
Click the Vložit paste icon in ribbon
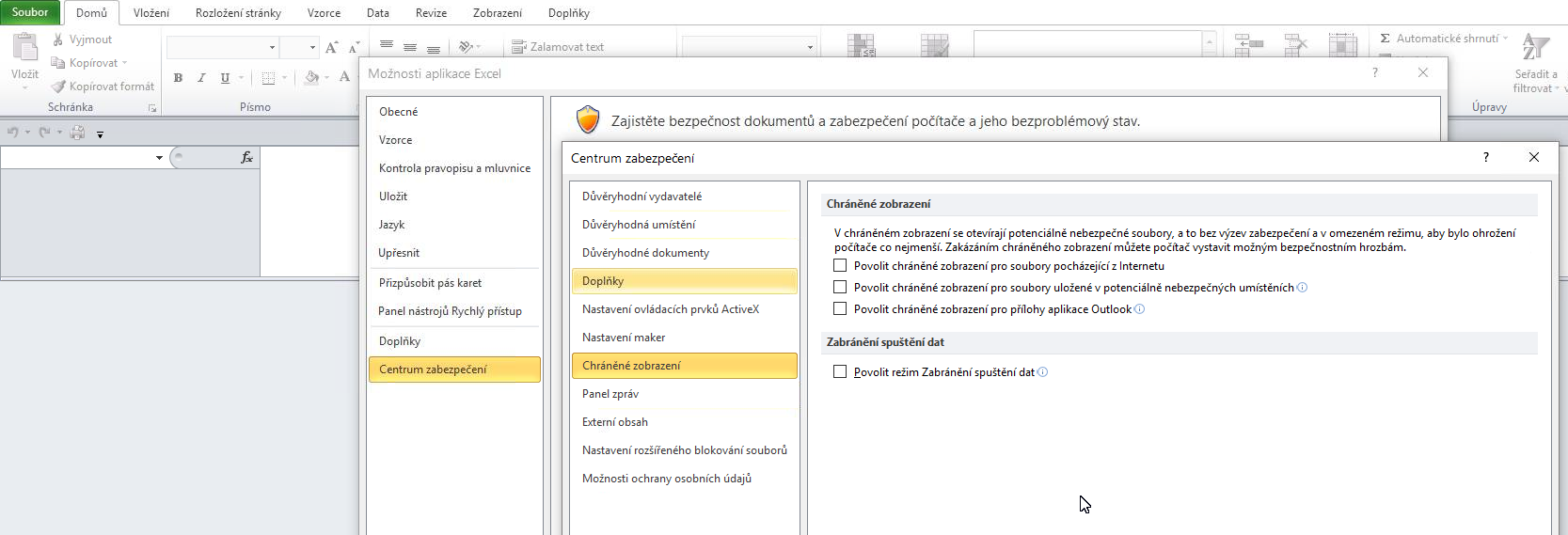pos(24,47)
